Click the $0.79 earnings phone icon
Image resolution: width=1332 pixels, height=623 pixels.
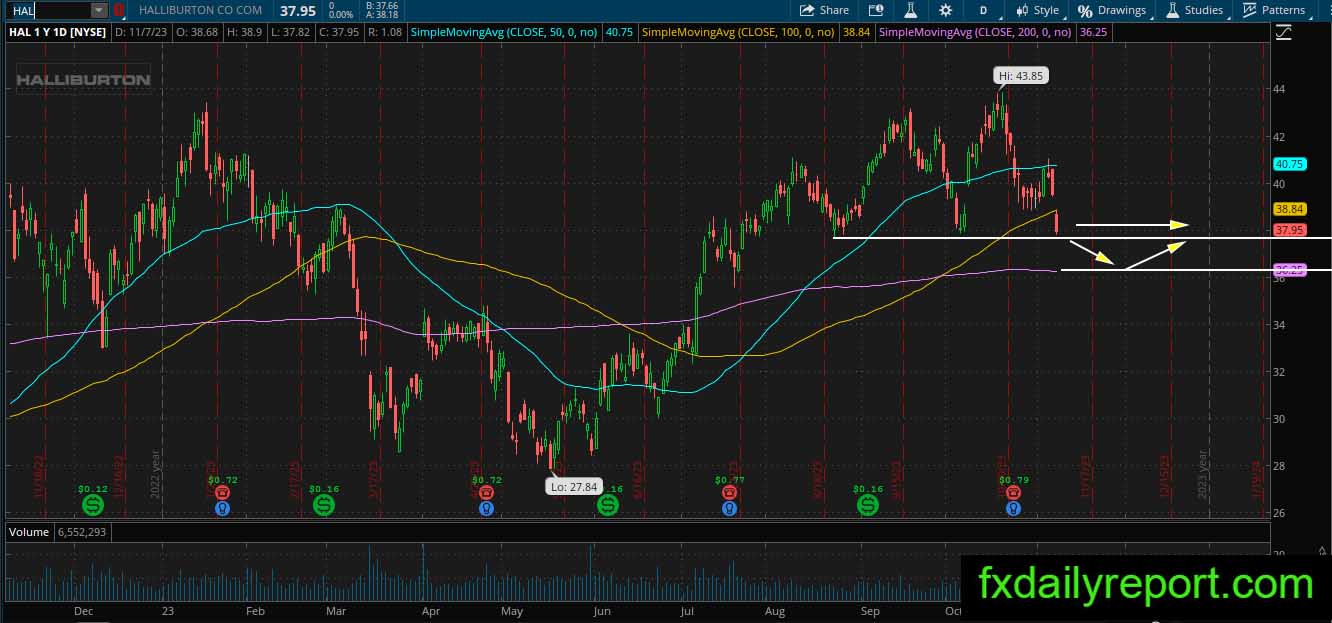(x=1014, y=492)
